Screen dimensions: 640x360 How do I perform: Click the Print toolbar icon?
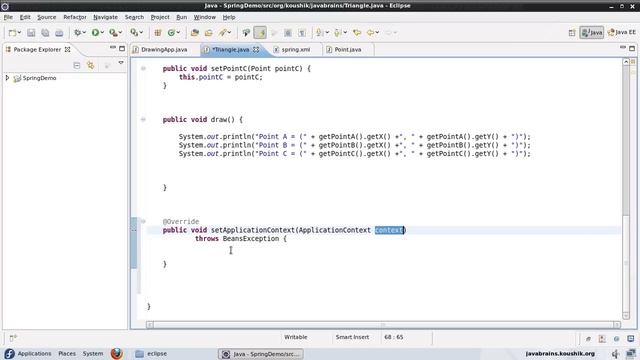[59, 33]
